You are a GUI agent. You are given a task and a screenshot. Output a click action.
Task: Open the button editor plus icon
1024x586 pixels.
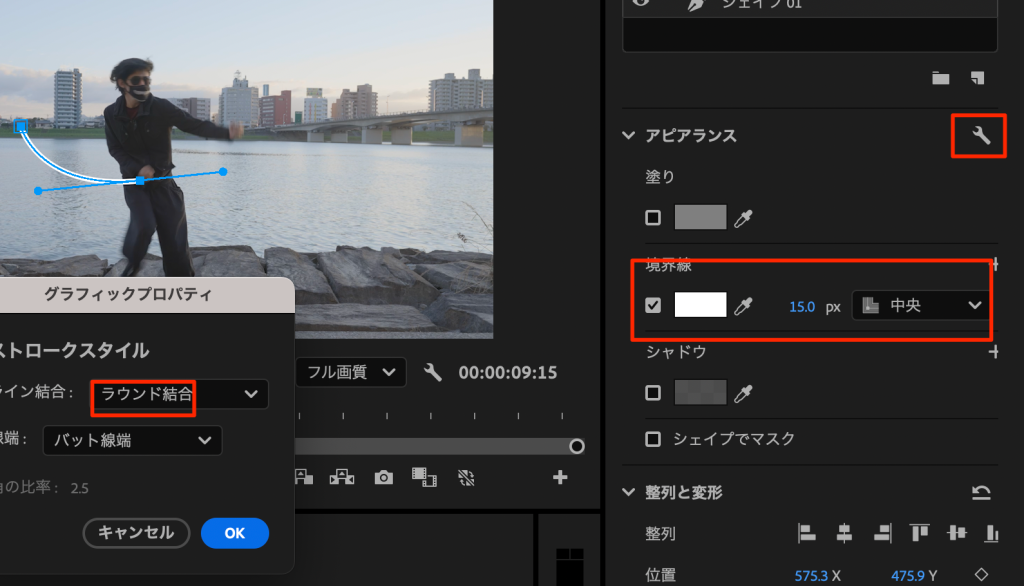[560, 477]
